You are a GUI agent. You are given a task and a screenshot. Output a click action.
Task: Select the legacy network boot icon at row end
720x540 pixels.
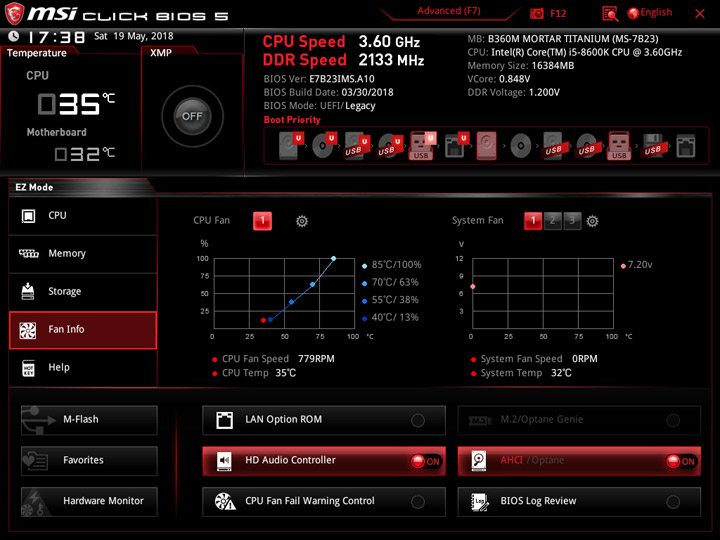pyautogui.click(x=686, y=146)
